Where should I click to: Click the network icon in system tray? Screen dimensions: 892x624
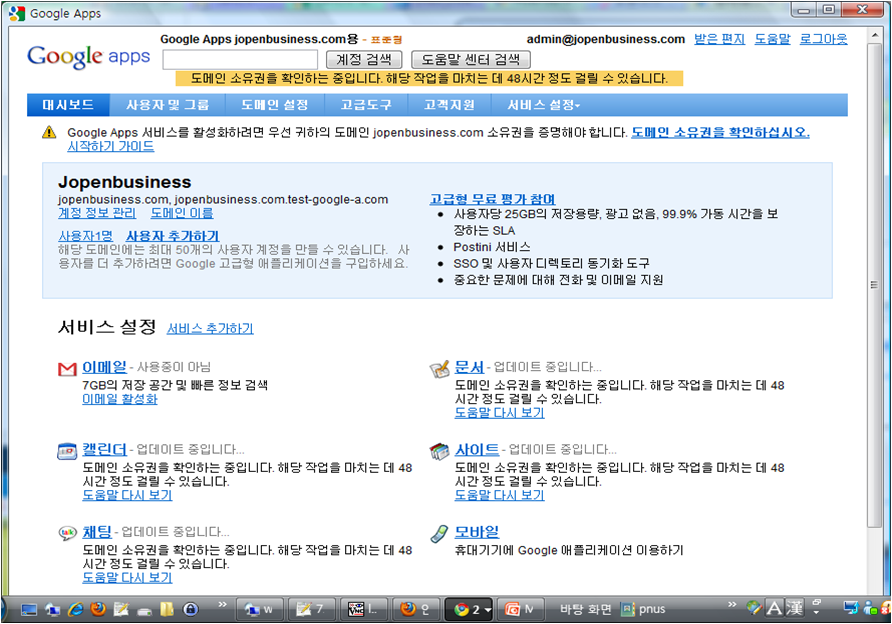851,608
